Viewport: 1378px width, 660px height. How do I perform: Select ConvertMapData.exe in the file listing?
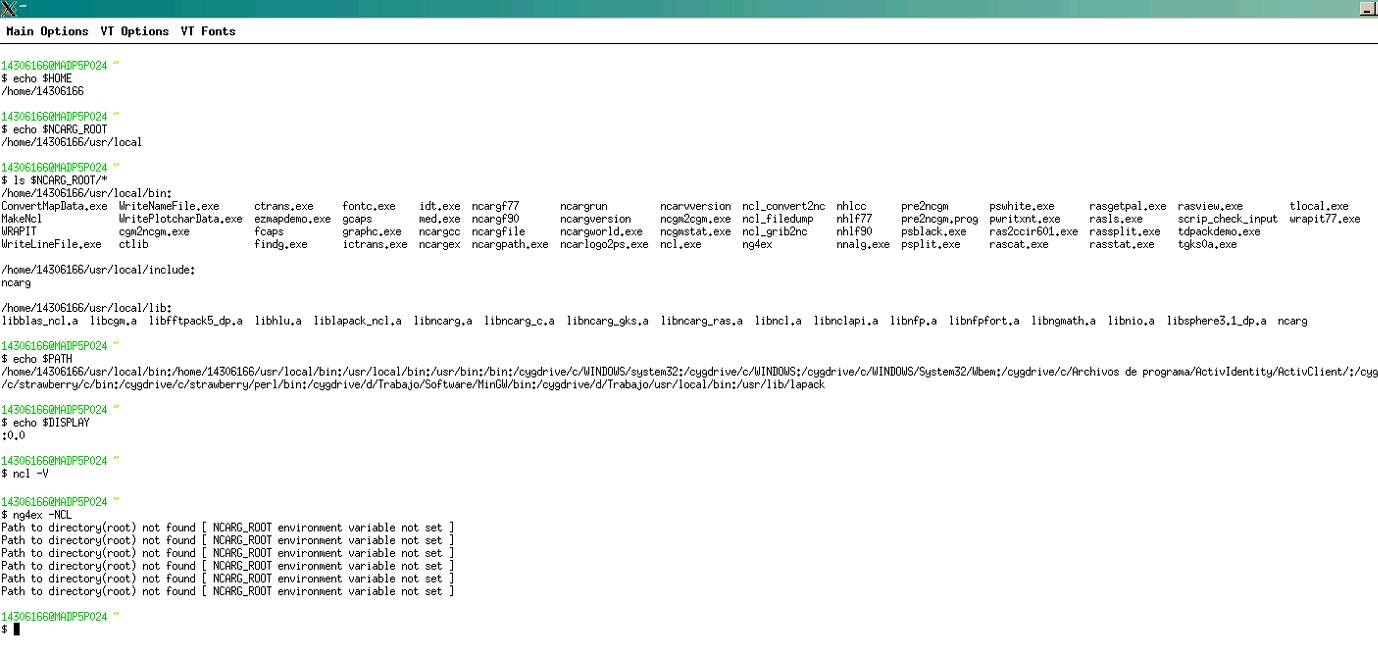[54, 206]
